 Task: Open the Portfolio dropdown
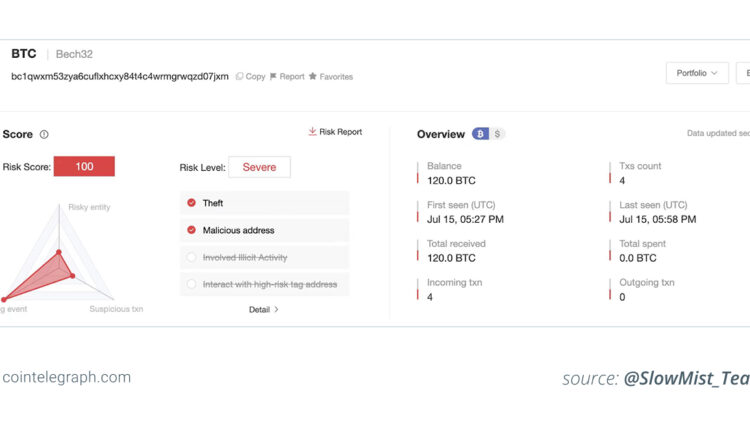pyautogui.click(x=696, y=73)
